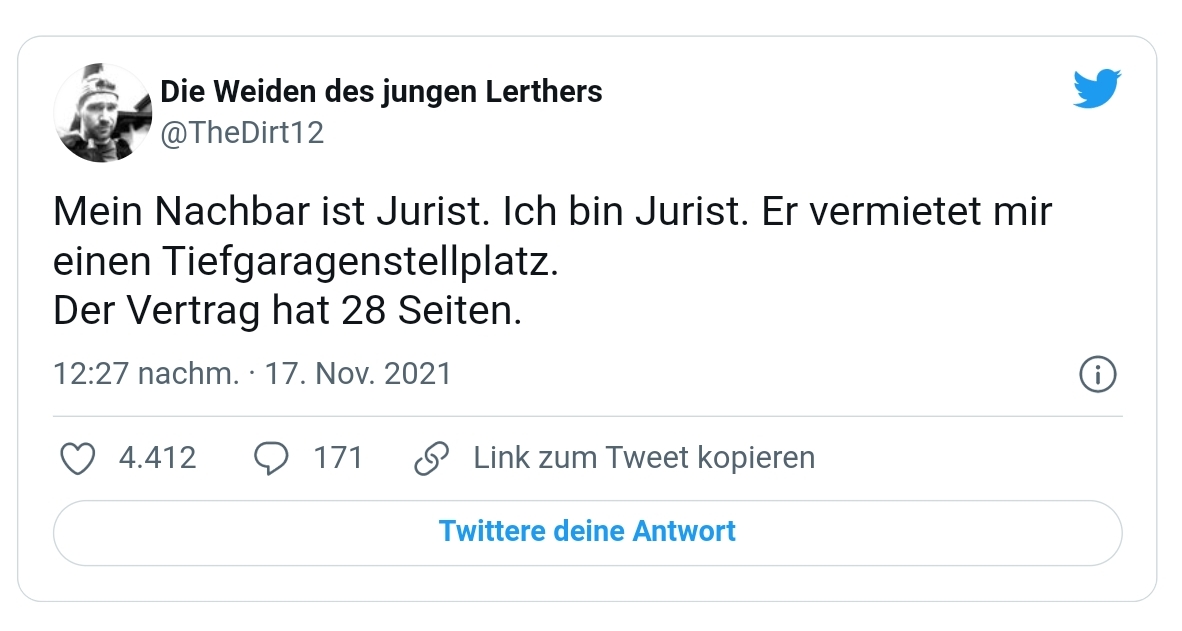Open the info circle icon
This screenshot has width=1182, height=631.
[x=1098, y=375]
